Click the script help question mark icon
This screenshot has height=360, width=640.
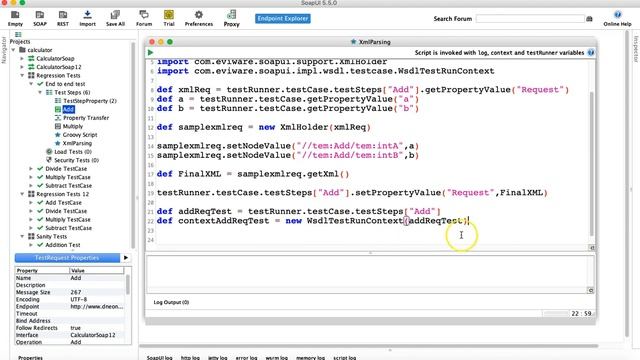tap(591, 53)
